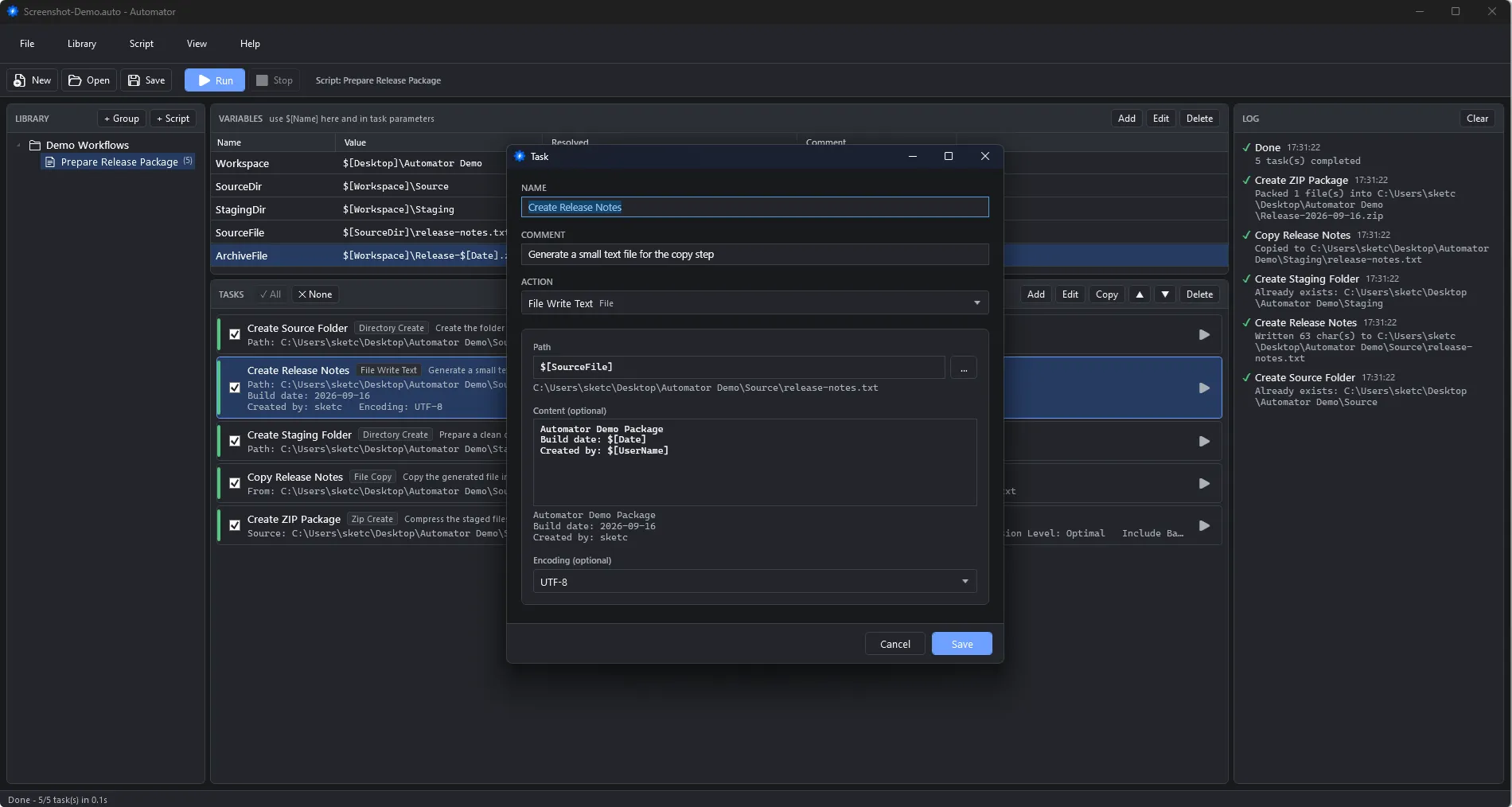Edit the selected variable
Screen dimensions: 1512x807
tap(1161, 119)
